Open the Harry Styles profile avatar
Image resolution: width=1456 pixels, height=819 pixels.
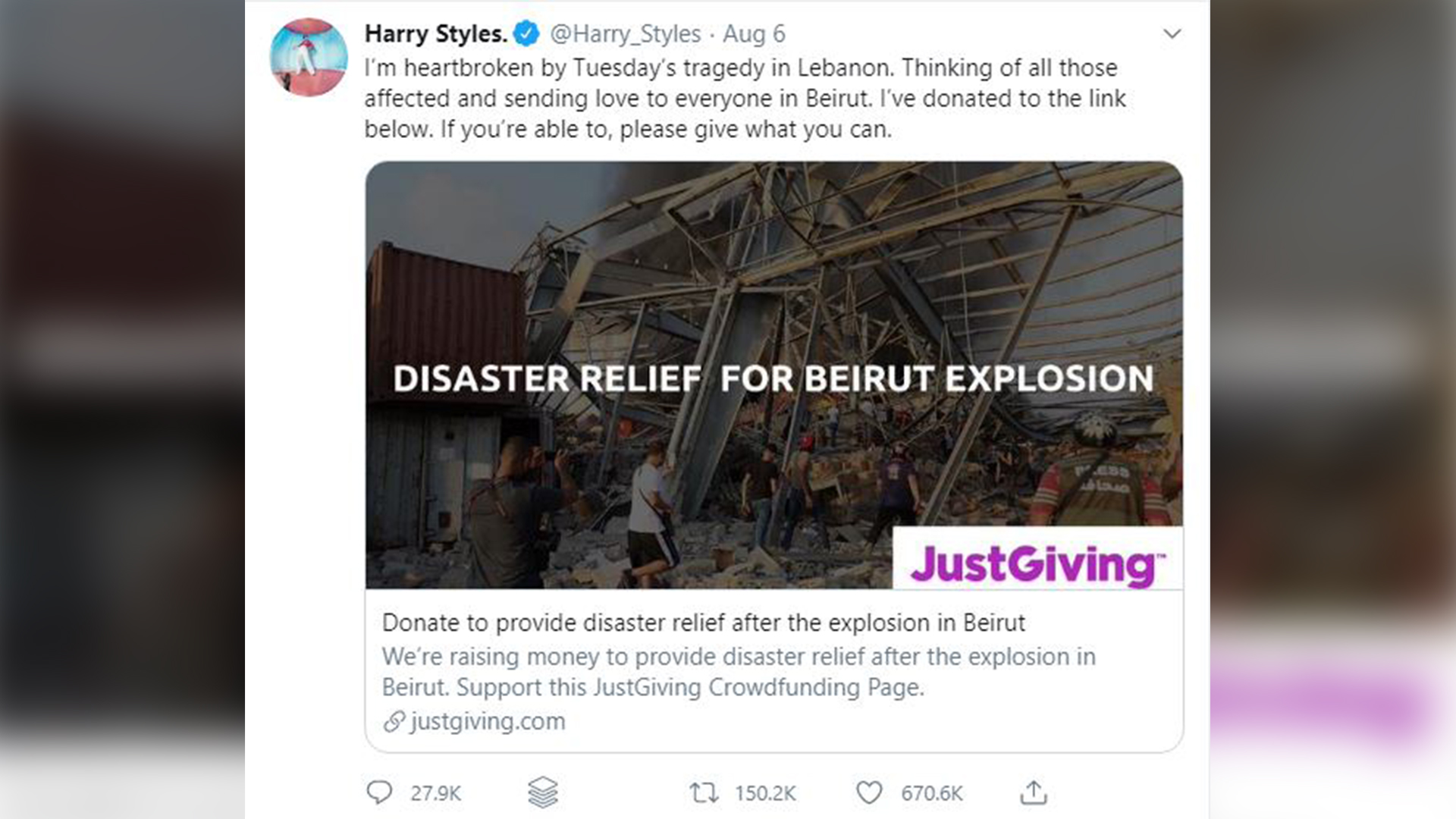309,58
